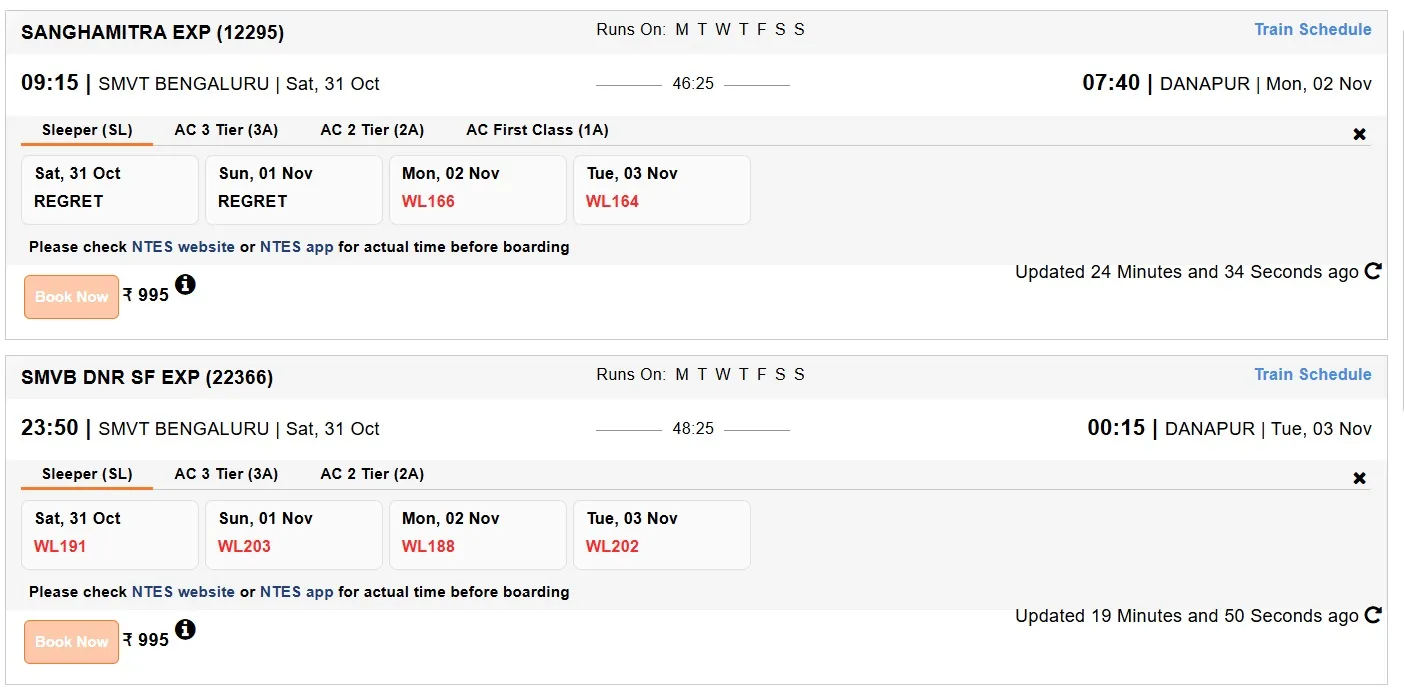Viewport: 1404px width, 694px height.
Task: Choose Mon, 02 Nov WL188 date card
Action: coord(478,535)
